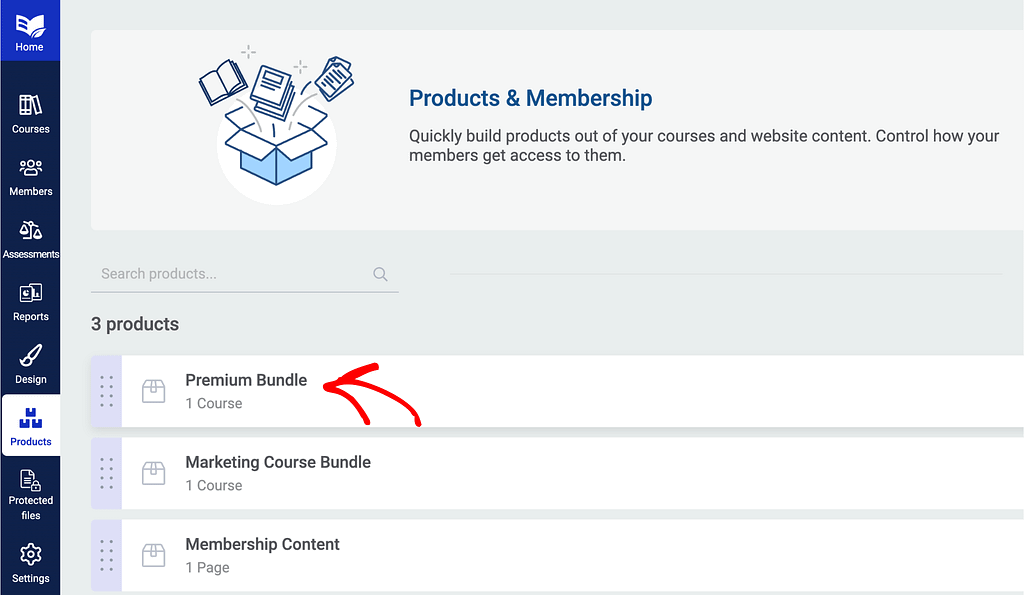1024x595 pixels.
Task: Grab the Premium Bundle drag handle
Action: pos(106,391)
